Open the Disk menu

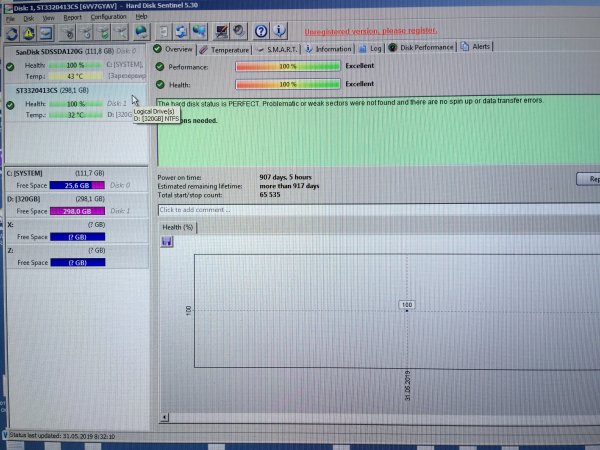(28, 17)
